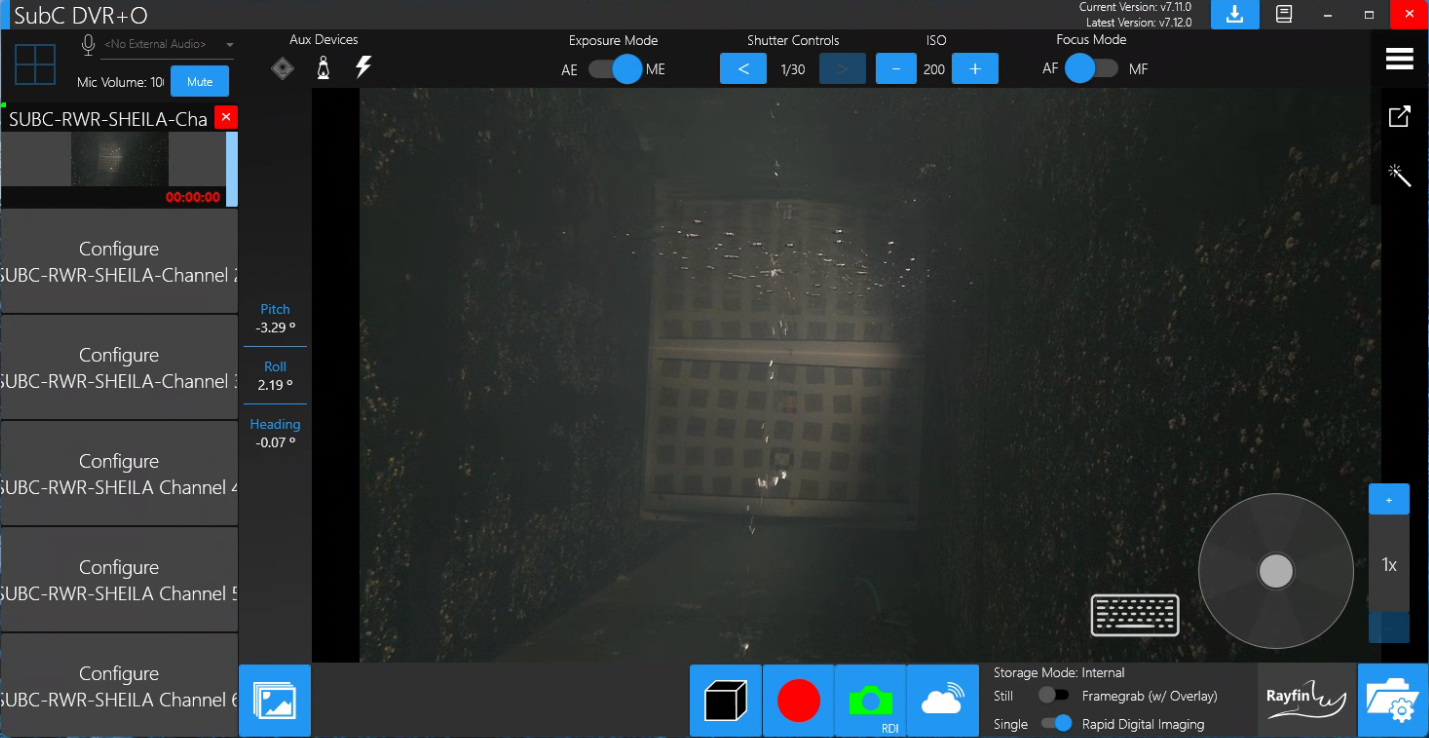Click the 3D cube icon
Viewport: 1429px width, 738px height.
[x=726, y=701]
